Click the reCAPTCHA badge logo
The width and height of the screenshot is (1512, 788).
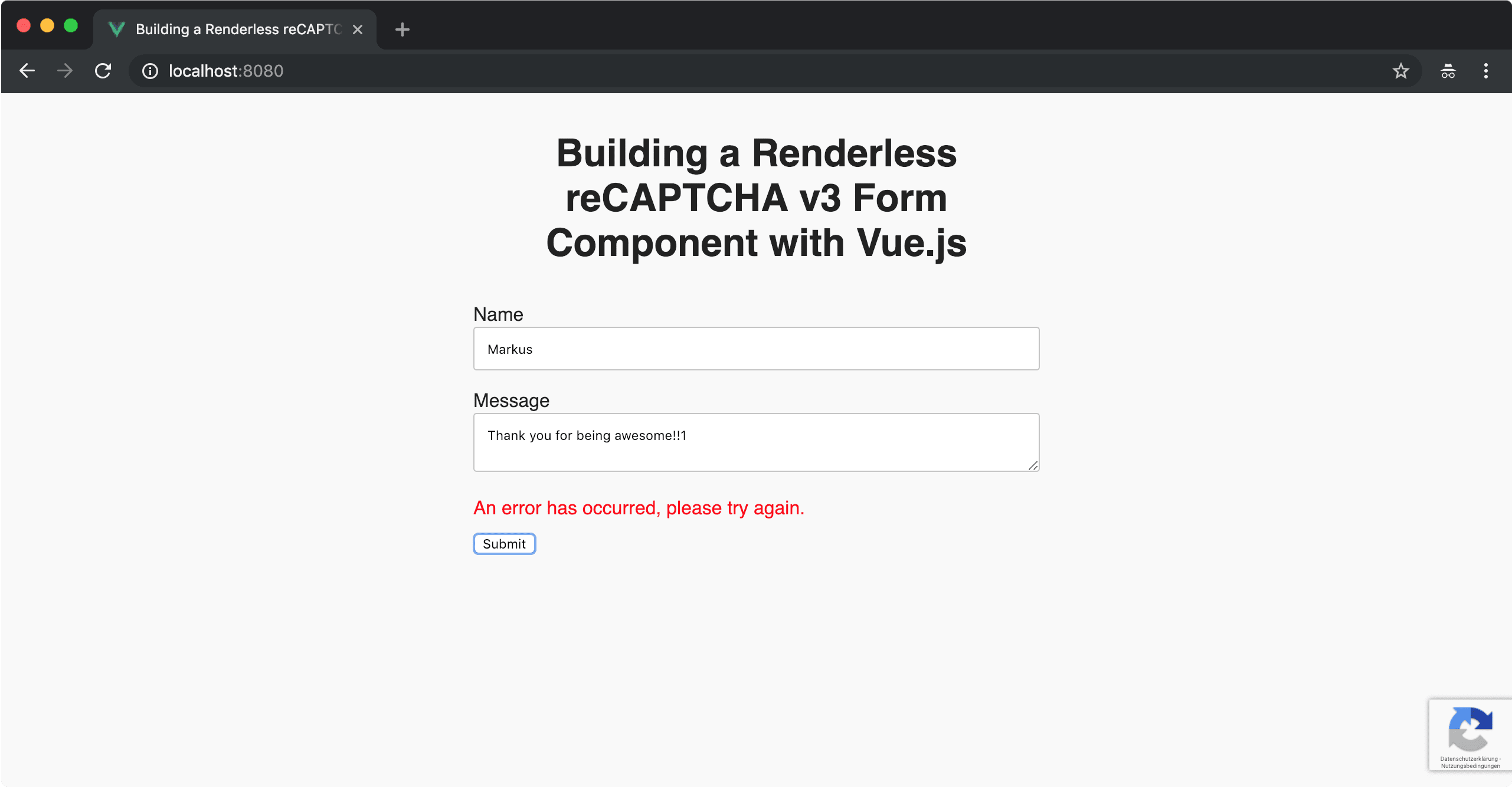(1470, 729)
